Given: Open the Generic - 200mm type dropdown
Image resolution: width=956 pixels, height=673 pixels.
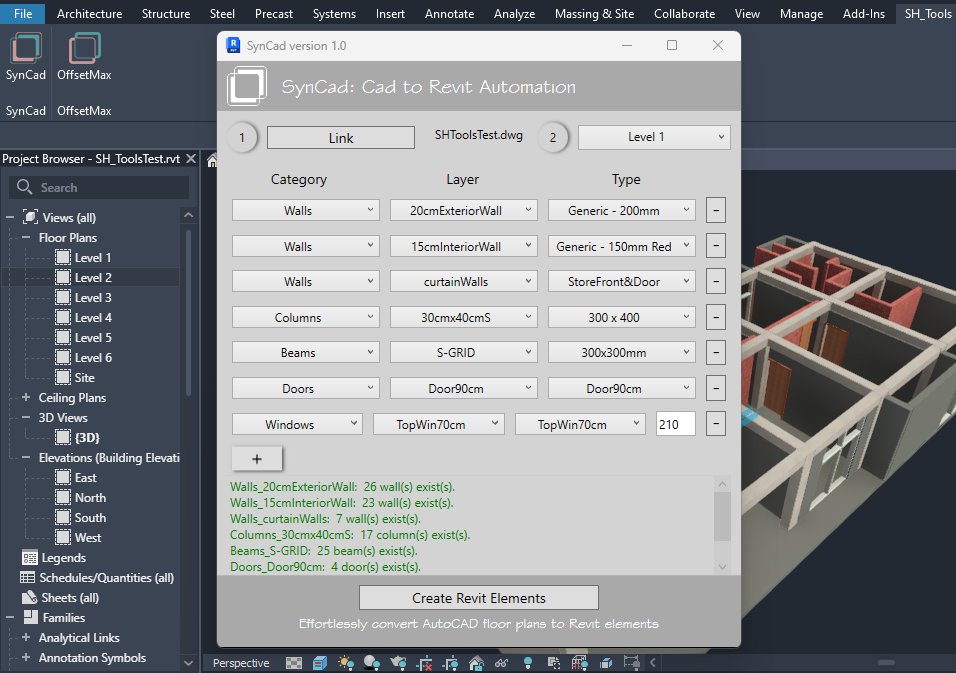Looking at the screenshot, I should 621,210.
